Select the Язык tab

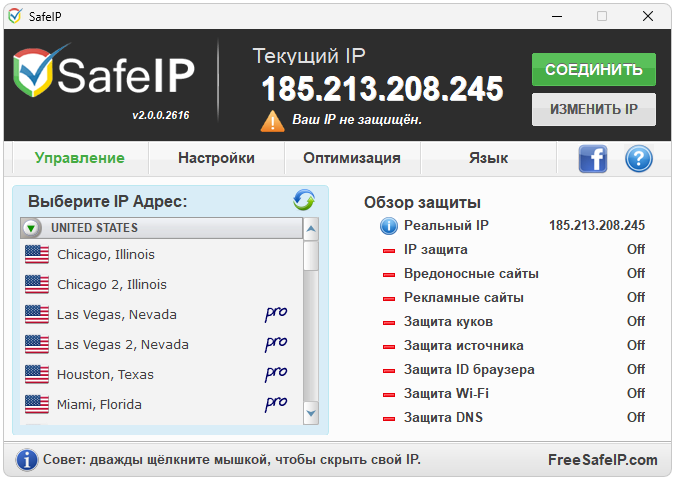488,158
